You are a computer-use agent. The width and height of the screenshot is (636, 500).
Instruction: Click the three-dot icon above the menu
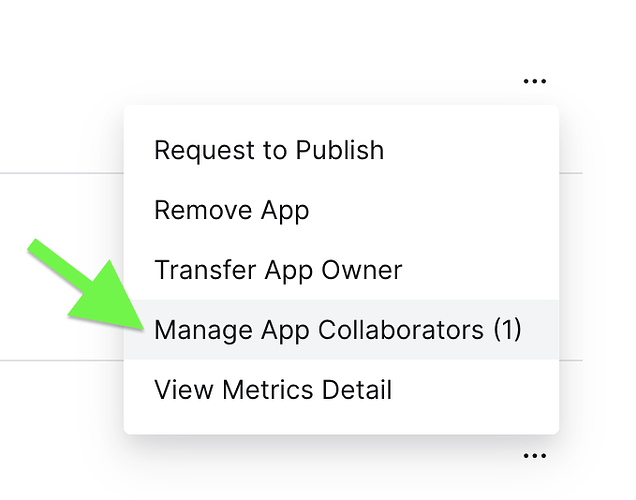[535, 82]
